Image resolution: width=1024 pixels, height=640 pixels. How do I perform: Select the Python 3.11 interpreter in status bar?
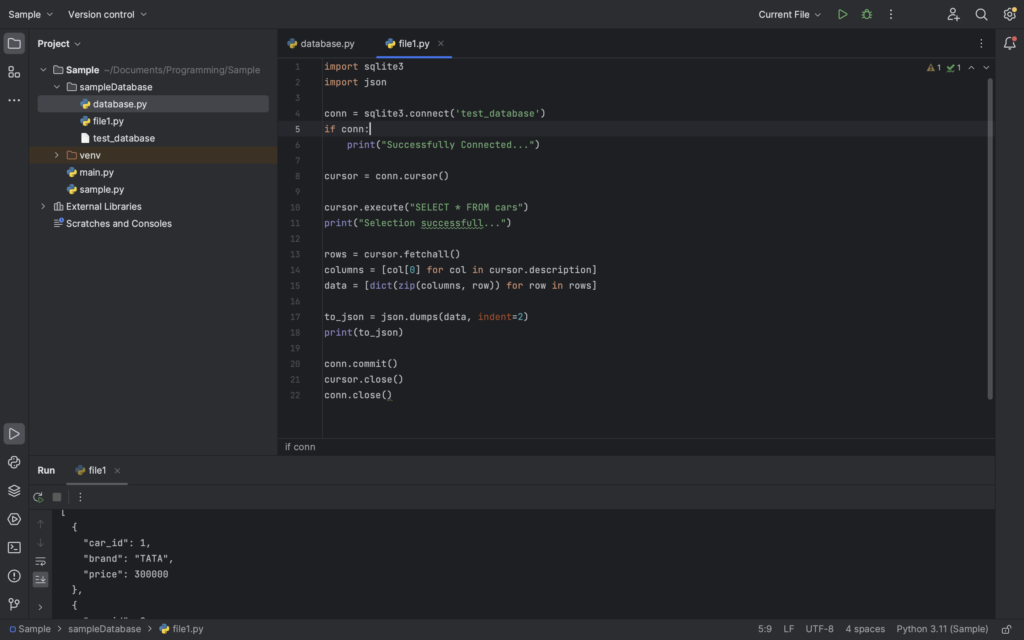coord(941,628)
